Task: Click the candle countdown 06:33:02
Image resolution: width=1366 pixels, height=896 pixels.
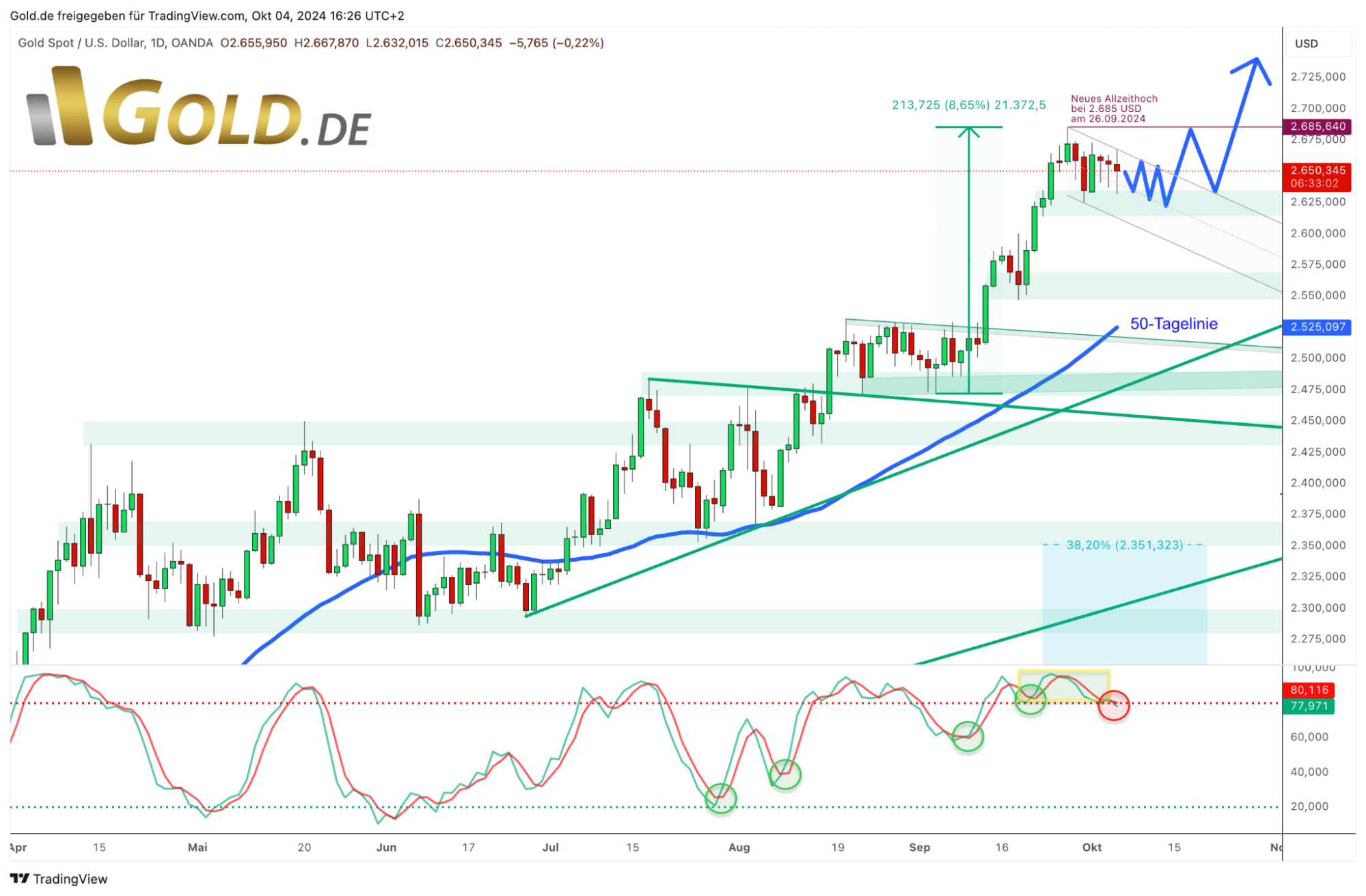Action: click(1314, 184)
